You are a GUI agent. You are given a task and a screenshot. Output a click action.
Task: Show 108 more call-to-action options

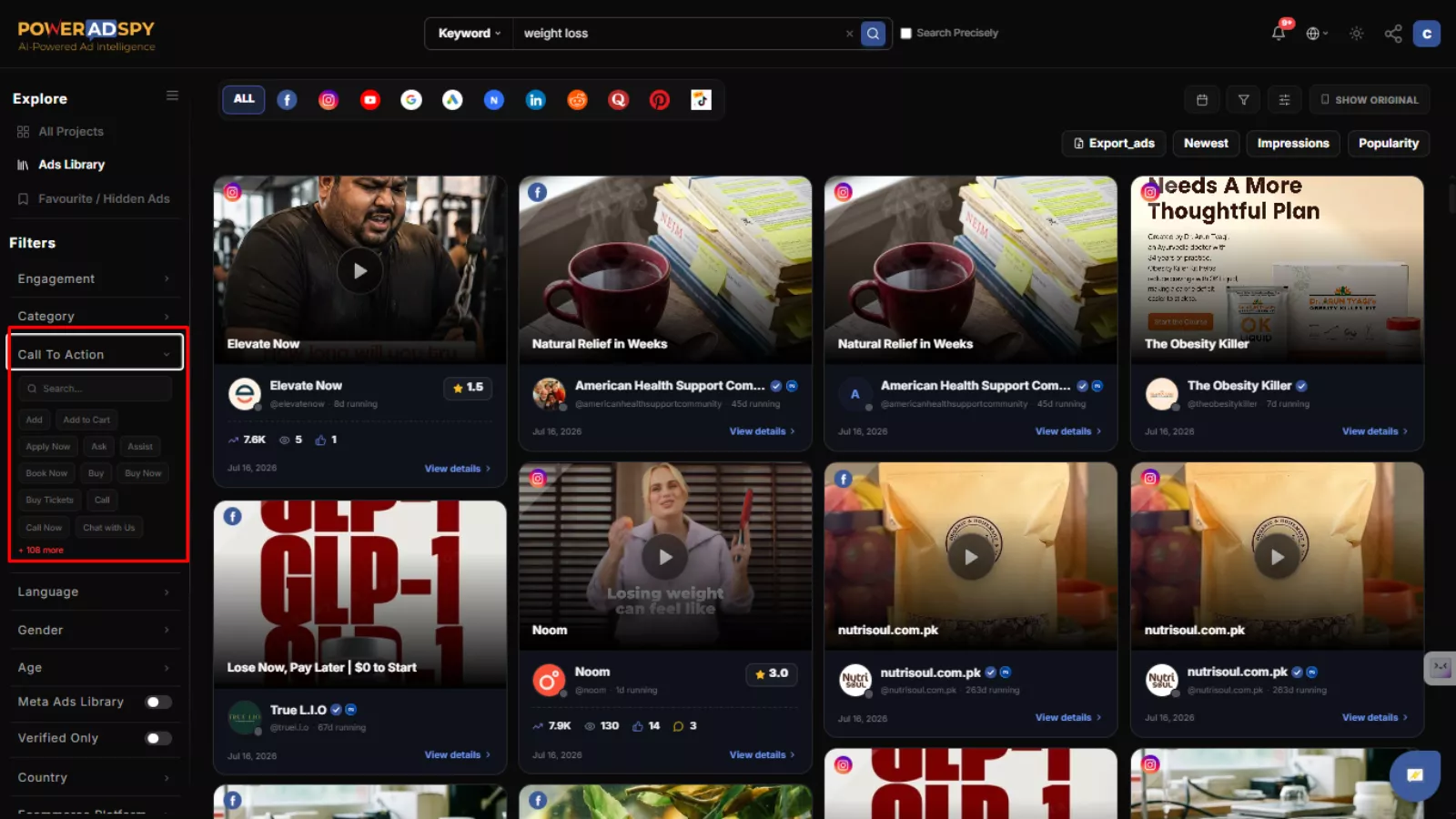click(x=41, y=551)
